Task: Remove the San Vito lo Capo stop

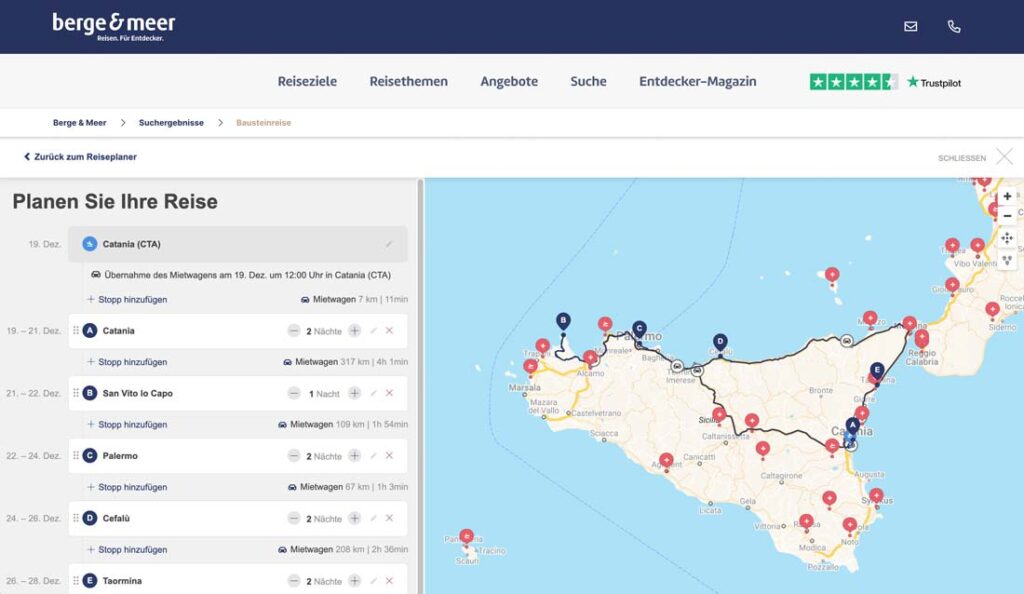Action: click(389, 393)
